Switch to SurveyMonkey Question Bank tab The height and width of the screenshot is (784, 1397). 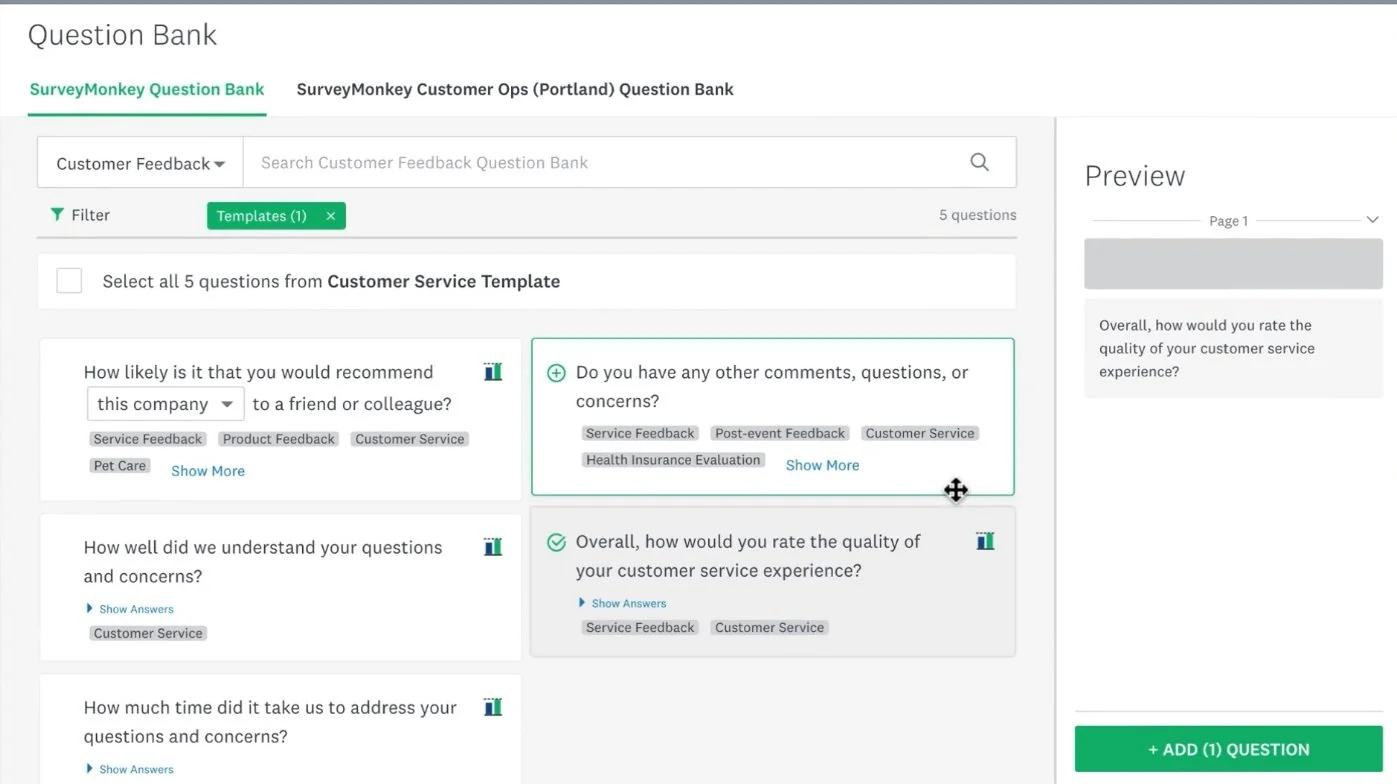(147, 89)
